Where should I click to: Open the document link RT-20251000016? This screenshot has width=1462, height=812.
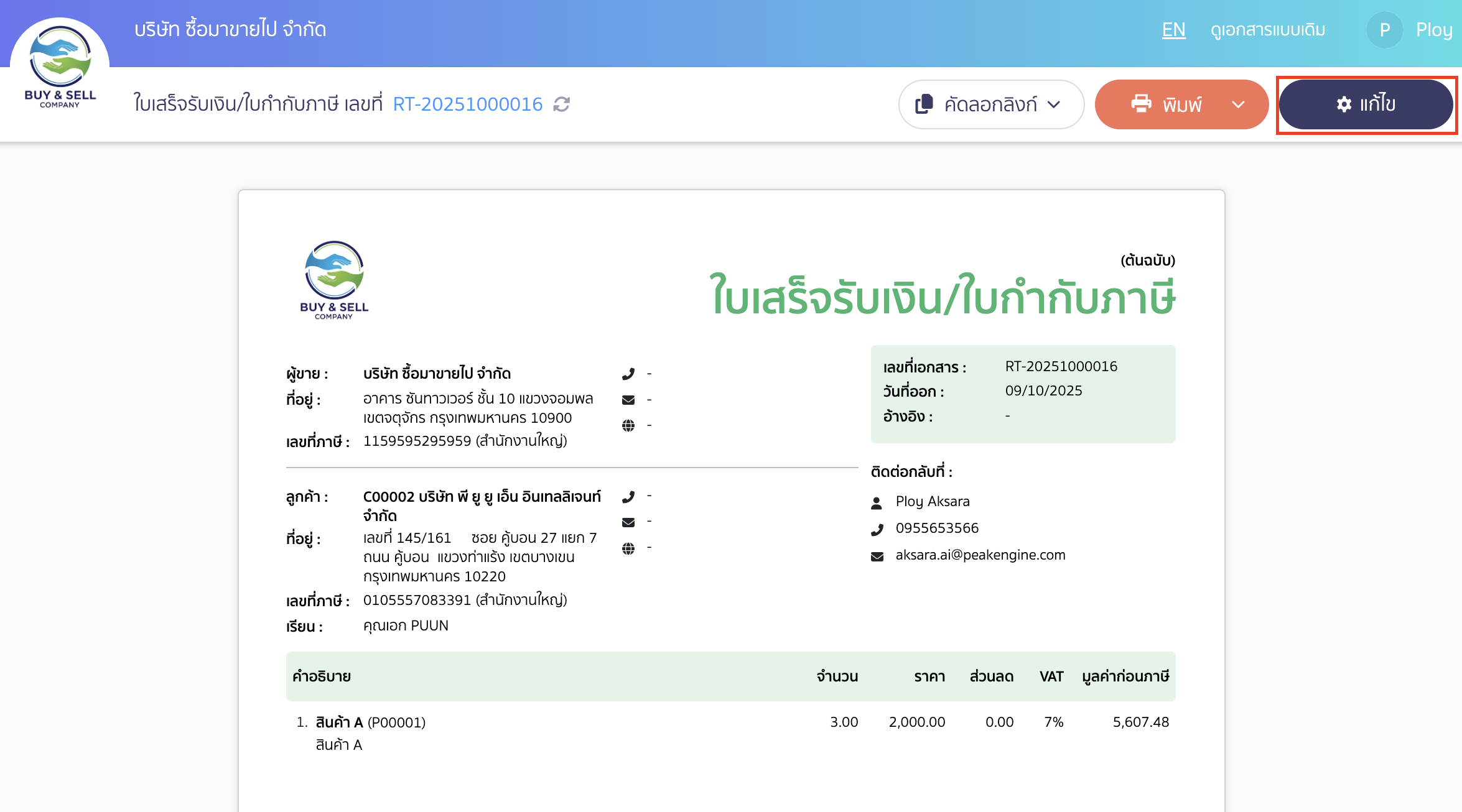pos(468,104)
